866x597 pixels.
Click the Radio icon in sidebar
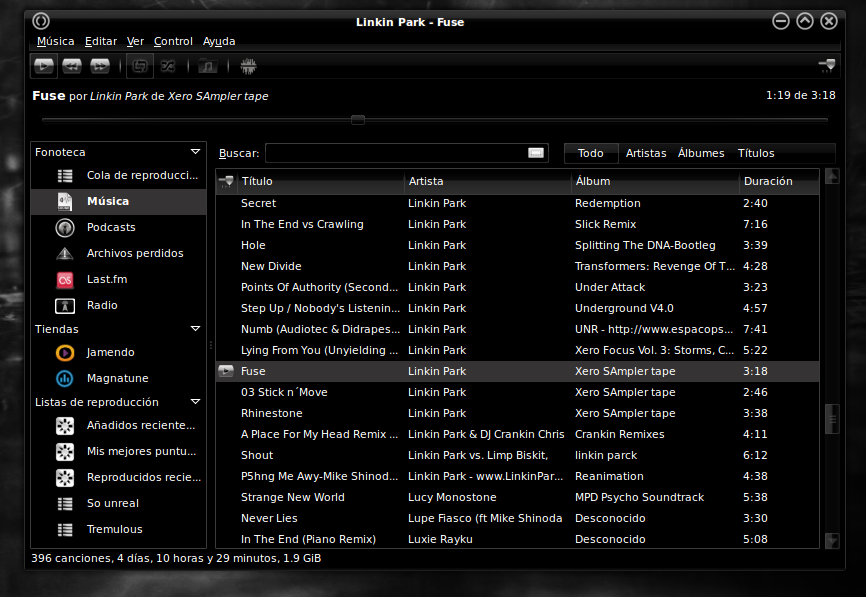coord(65,305)
